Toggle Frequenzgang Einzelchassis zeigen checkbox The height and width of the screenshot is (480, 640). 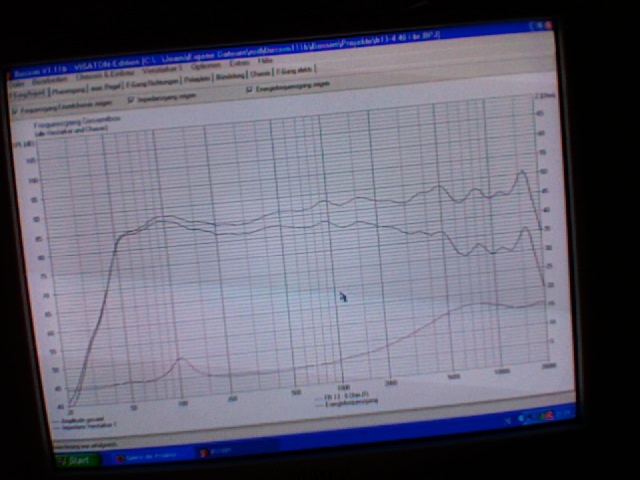(14, 109)
